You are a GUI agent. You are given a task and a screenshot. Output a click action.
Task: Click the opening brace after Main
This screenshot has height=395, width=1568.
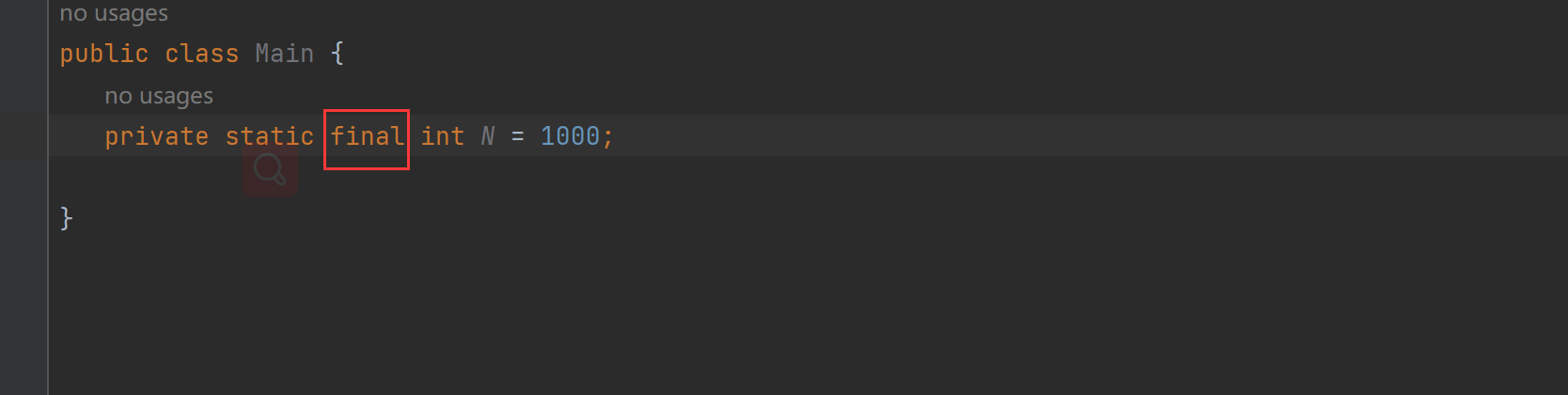tap(337, 54)
